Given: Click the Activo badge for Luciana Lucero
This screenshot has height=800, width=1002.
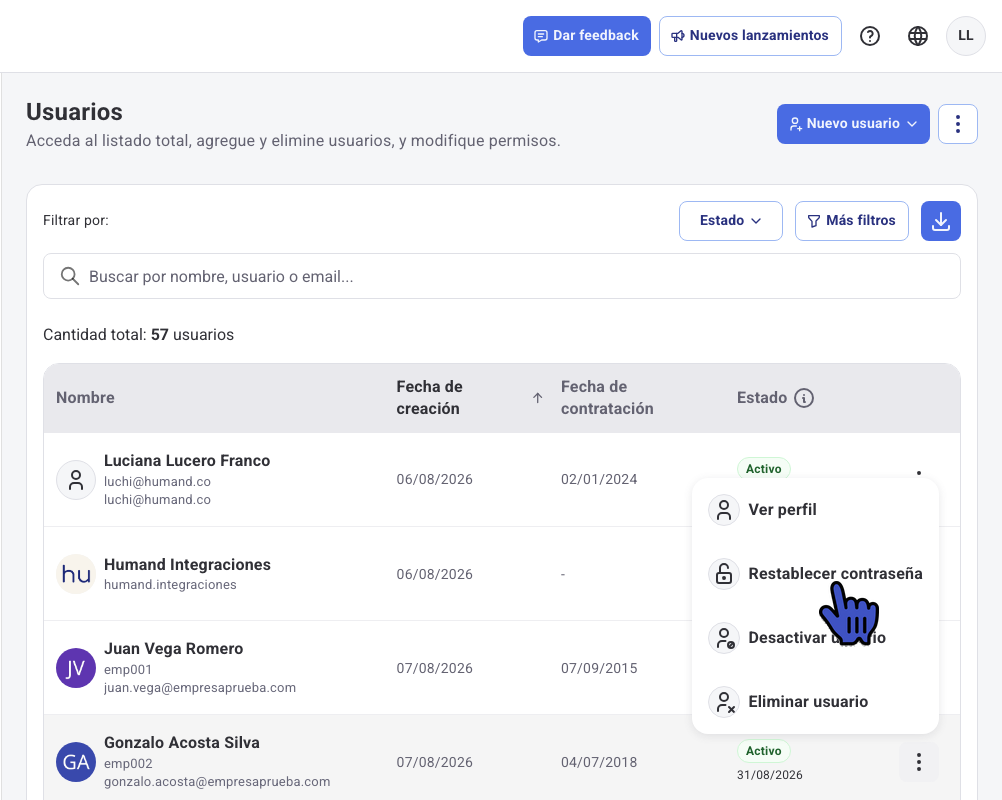Looking at the screenshot, I should click(764, 468).
